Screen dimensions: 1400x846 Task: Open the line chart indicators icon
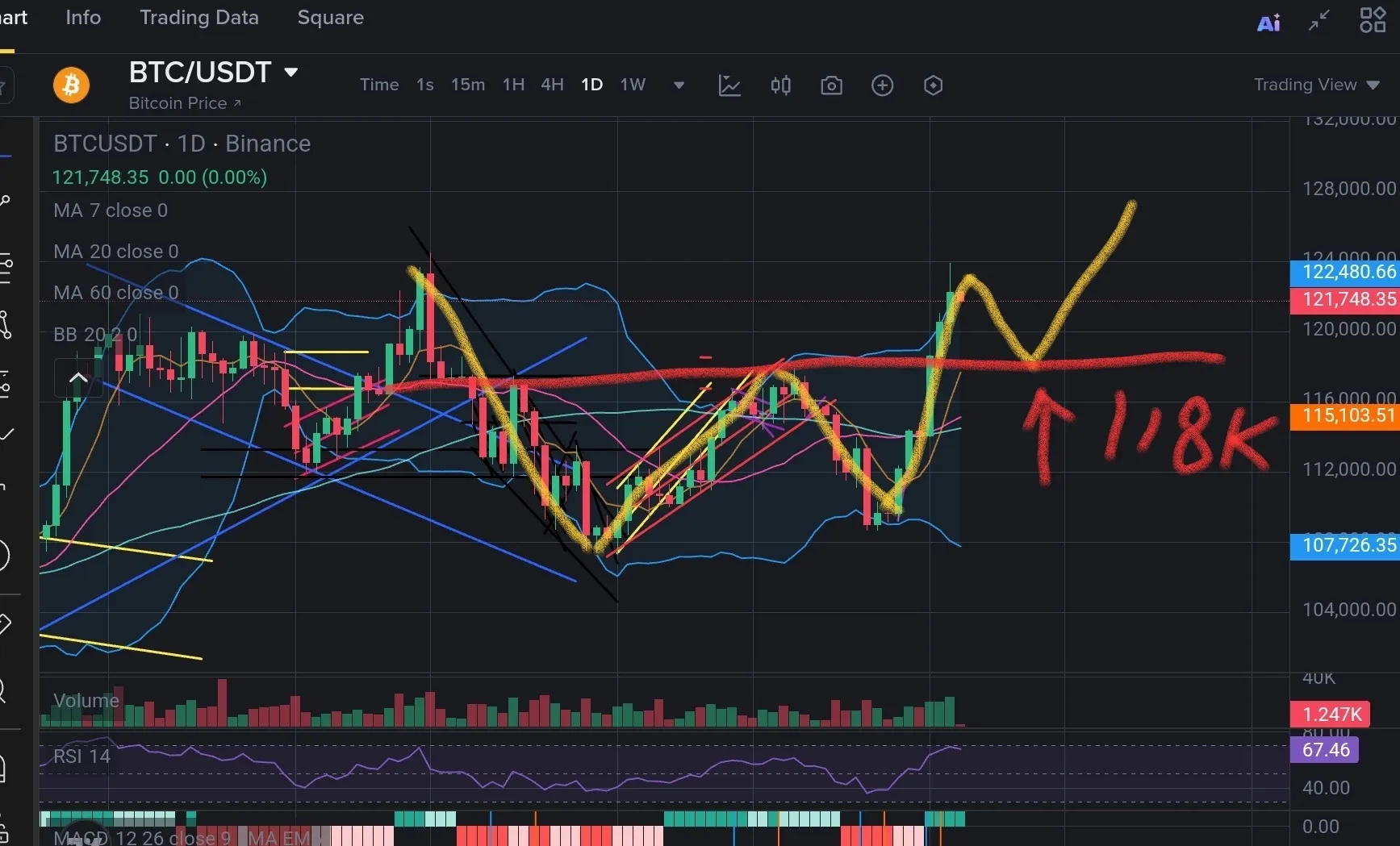729,85
